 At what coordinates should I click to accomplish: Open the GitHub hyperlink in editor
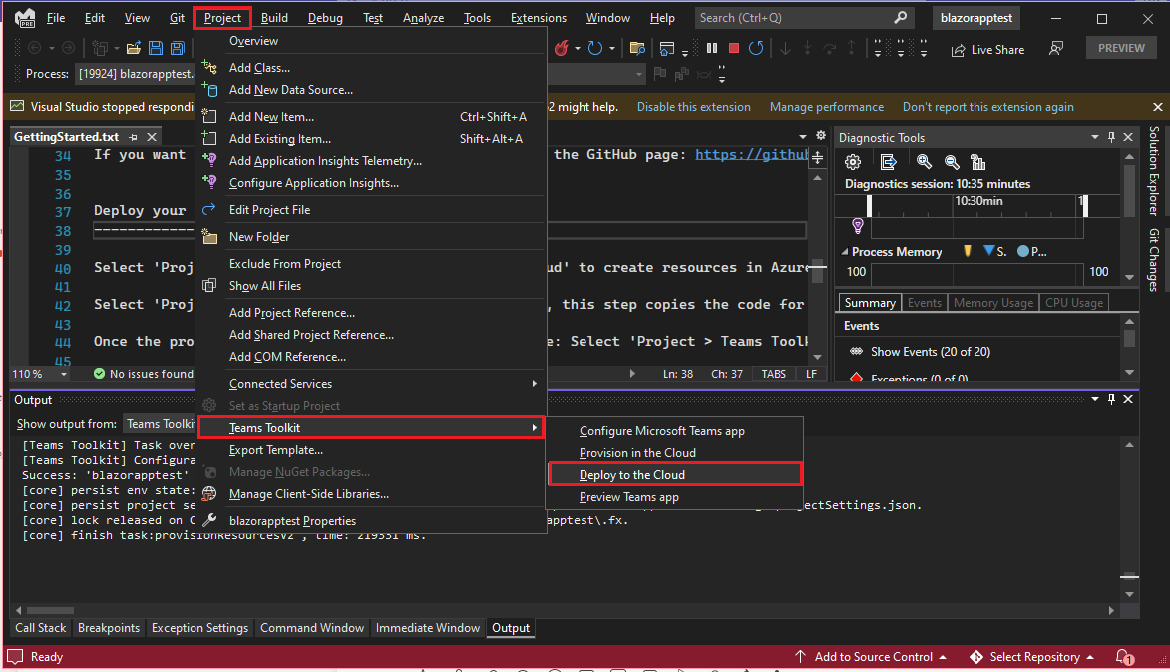(x=751, y=154)
